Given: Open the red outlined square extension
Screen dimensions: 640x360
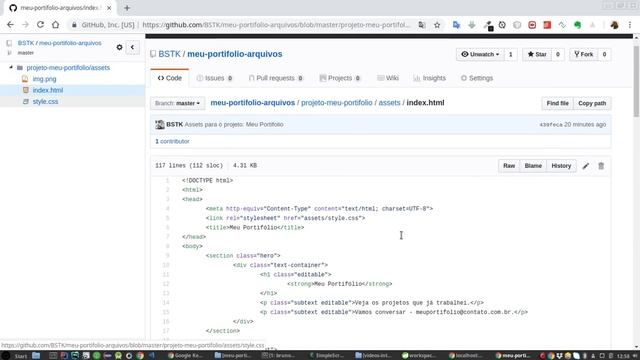Looking at the screenshot, I should point(532,25).
